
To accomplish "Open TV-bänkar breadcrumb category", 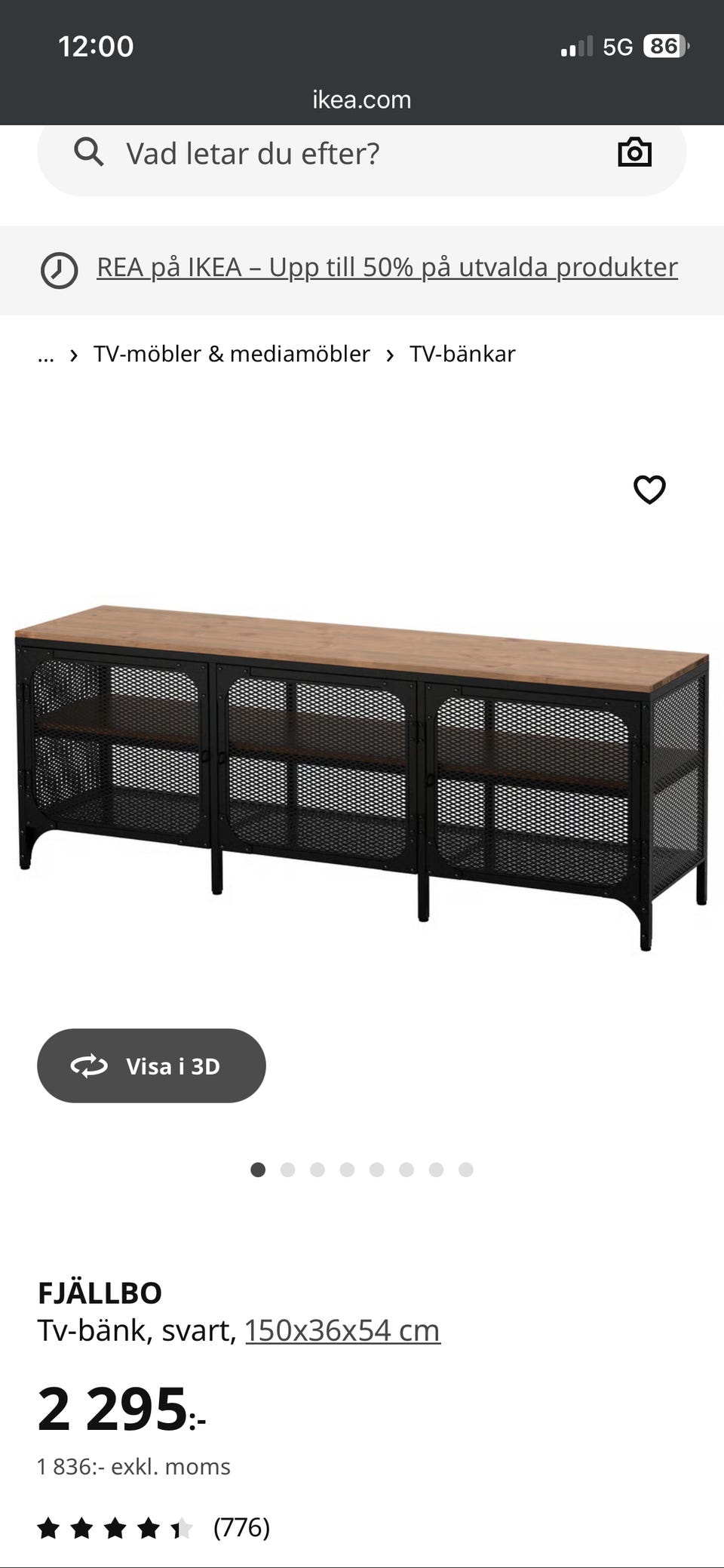I will click(x=462, y=354).
